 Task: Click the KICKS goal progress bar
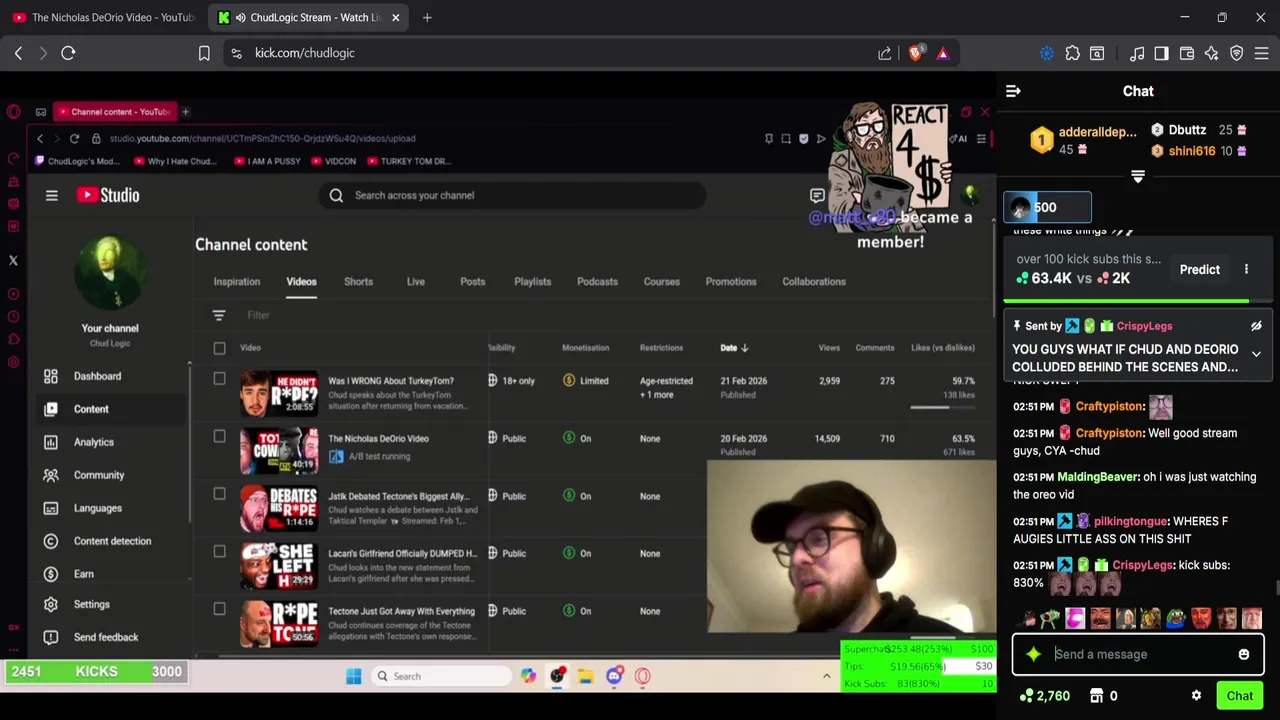[x=96, y=672]
